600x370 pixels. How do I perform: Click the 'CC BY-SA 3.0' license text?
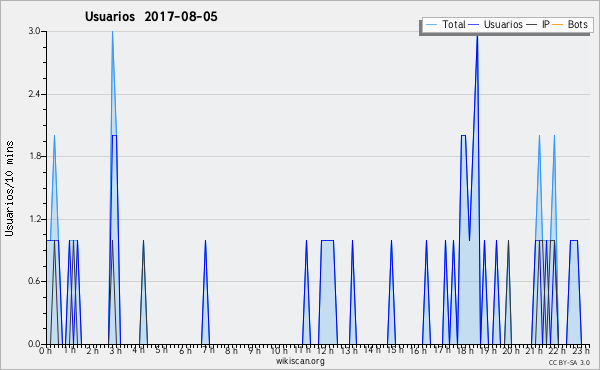569,363
